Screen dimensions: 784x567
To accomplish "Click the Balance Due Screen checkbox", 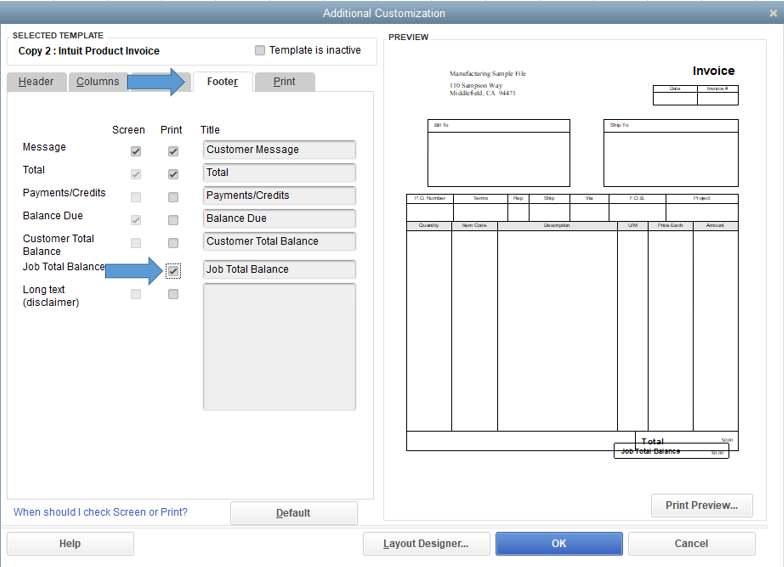I will 136,220.
